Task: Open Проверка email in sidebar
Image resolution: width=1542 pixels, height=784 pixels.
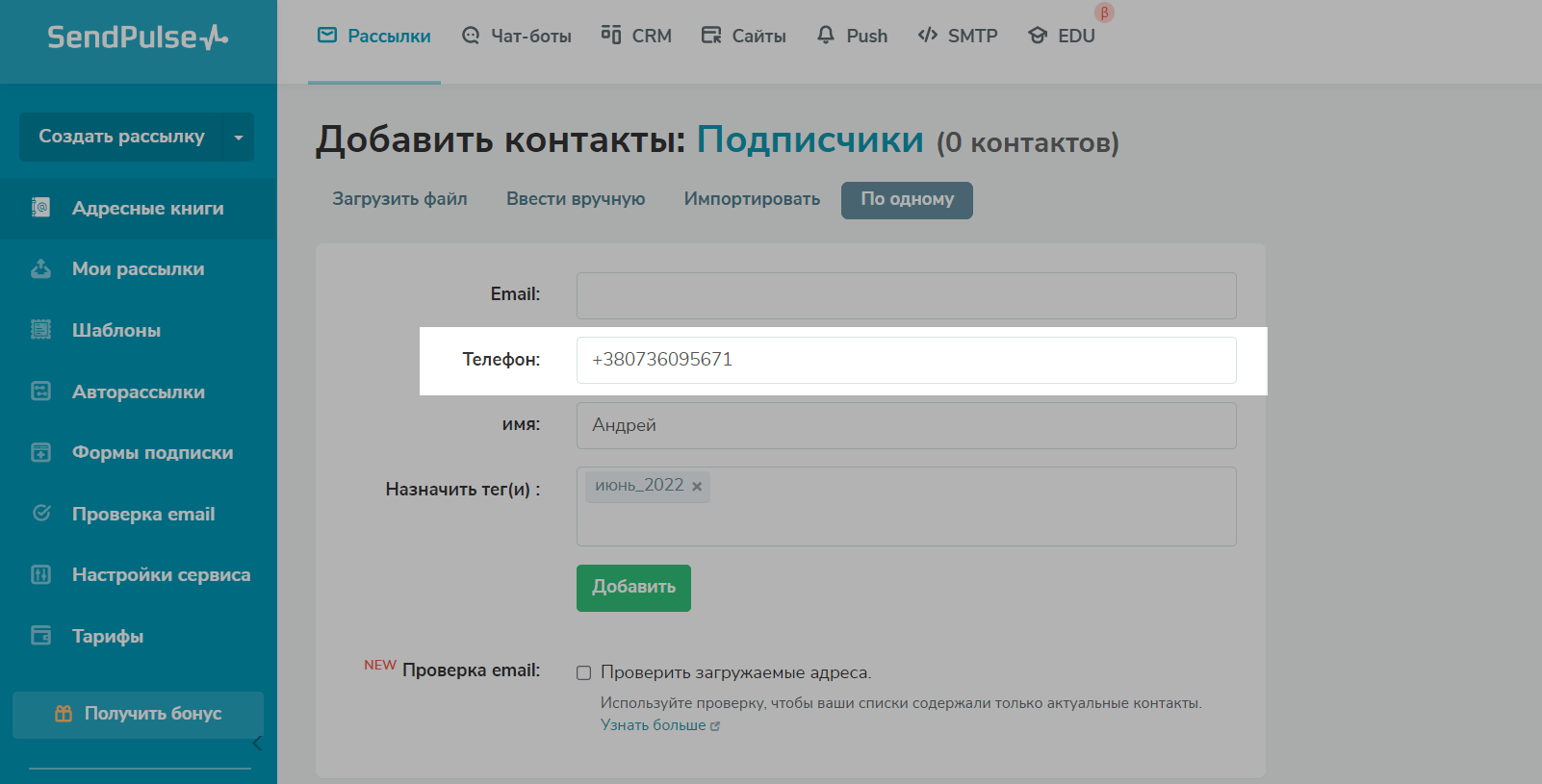Action: [142, 514]
